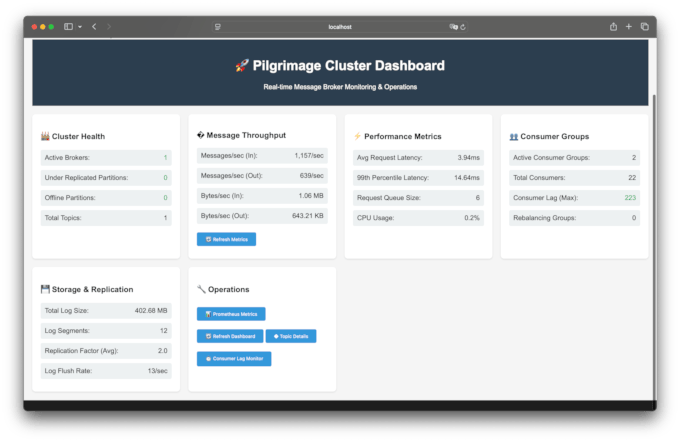Go back with the back arrow
This screenshot has height=442, width=680.
(x=94, y=27)
